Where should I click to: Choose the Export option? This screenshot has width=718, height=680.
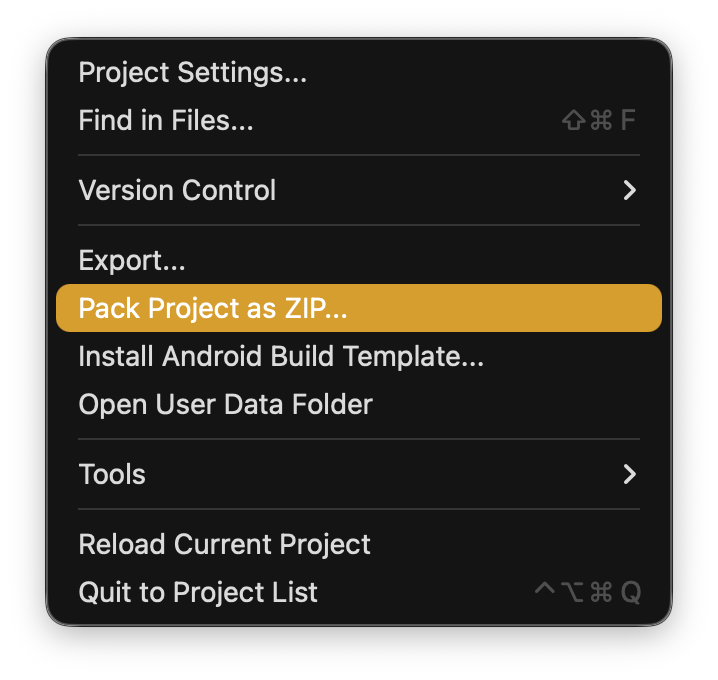tap(132, 261)
